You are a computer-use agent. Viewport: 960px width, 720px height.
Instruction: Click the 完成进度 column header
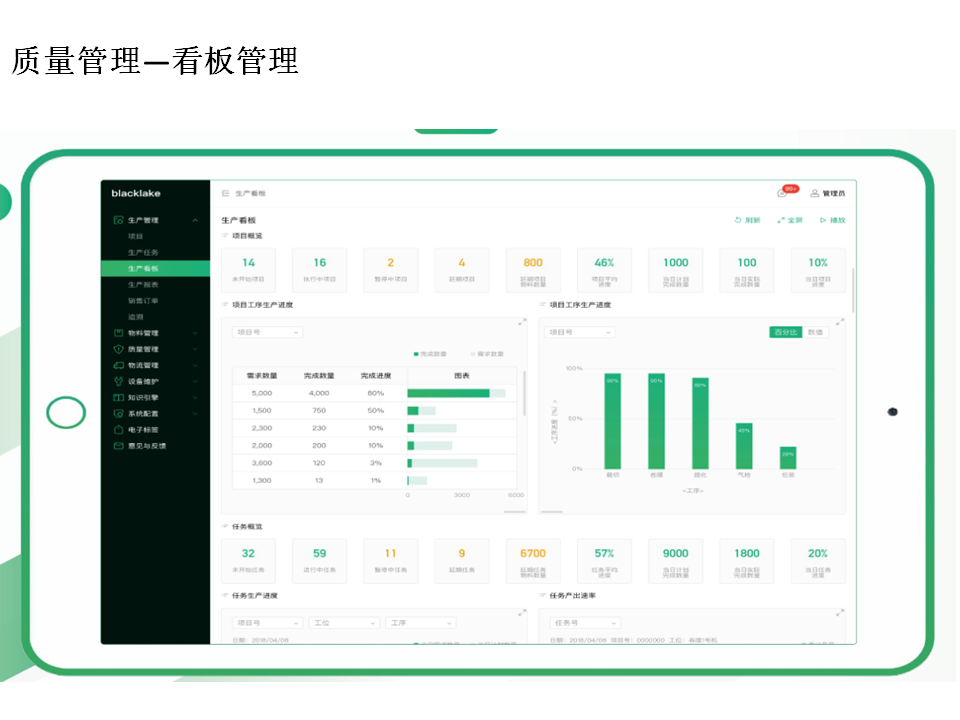click(376, 376)
